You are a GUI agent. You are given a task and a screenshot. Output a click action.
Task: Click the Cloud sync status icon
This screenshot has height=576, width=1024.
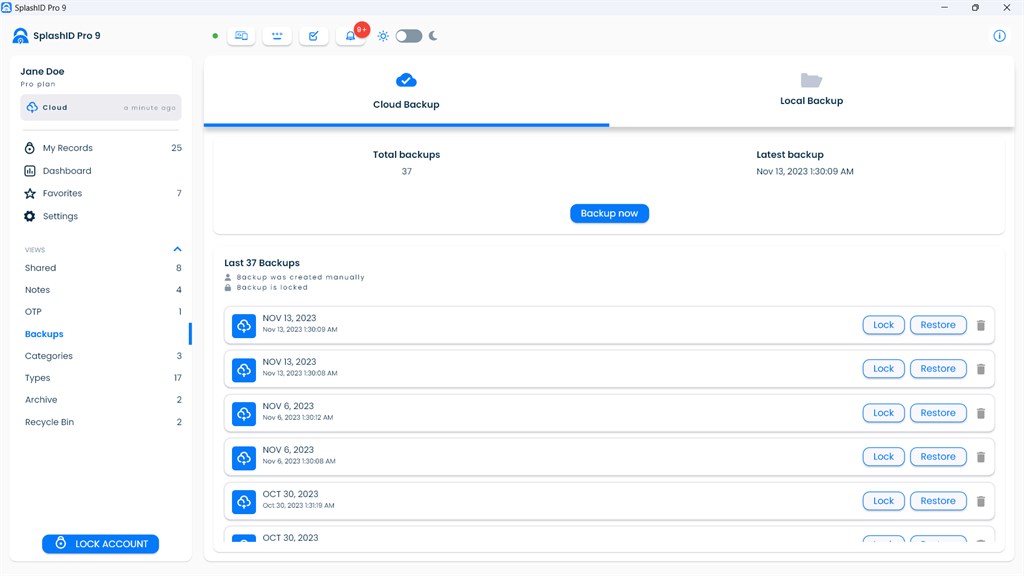click(32, 107)
